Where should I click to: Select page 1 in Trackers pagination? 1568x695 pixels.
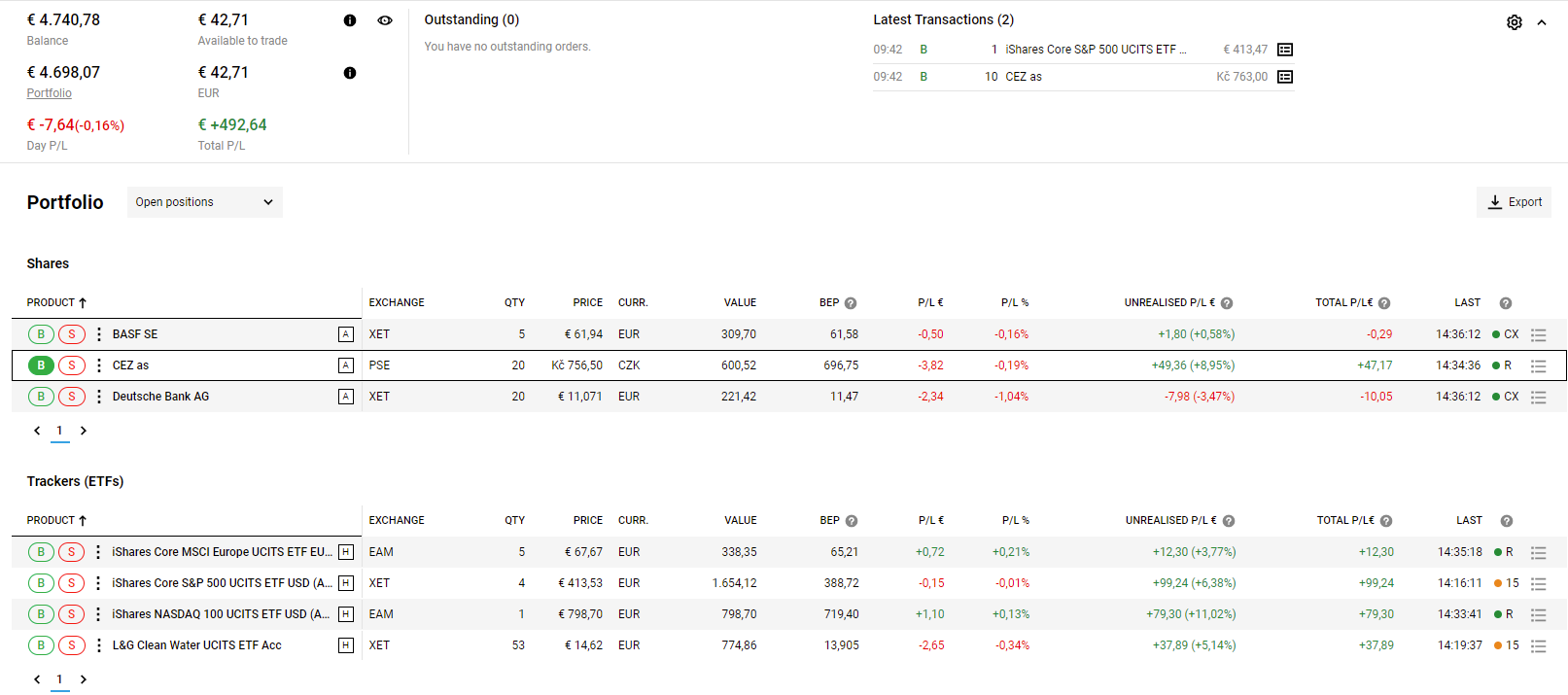pos(59,679)
